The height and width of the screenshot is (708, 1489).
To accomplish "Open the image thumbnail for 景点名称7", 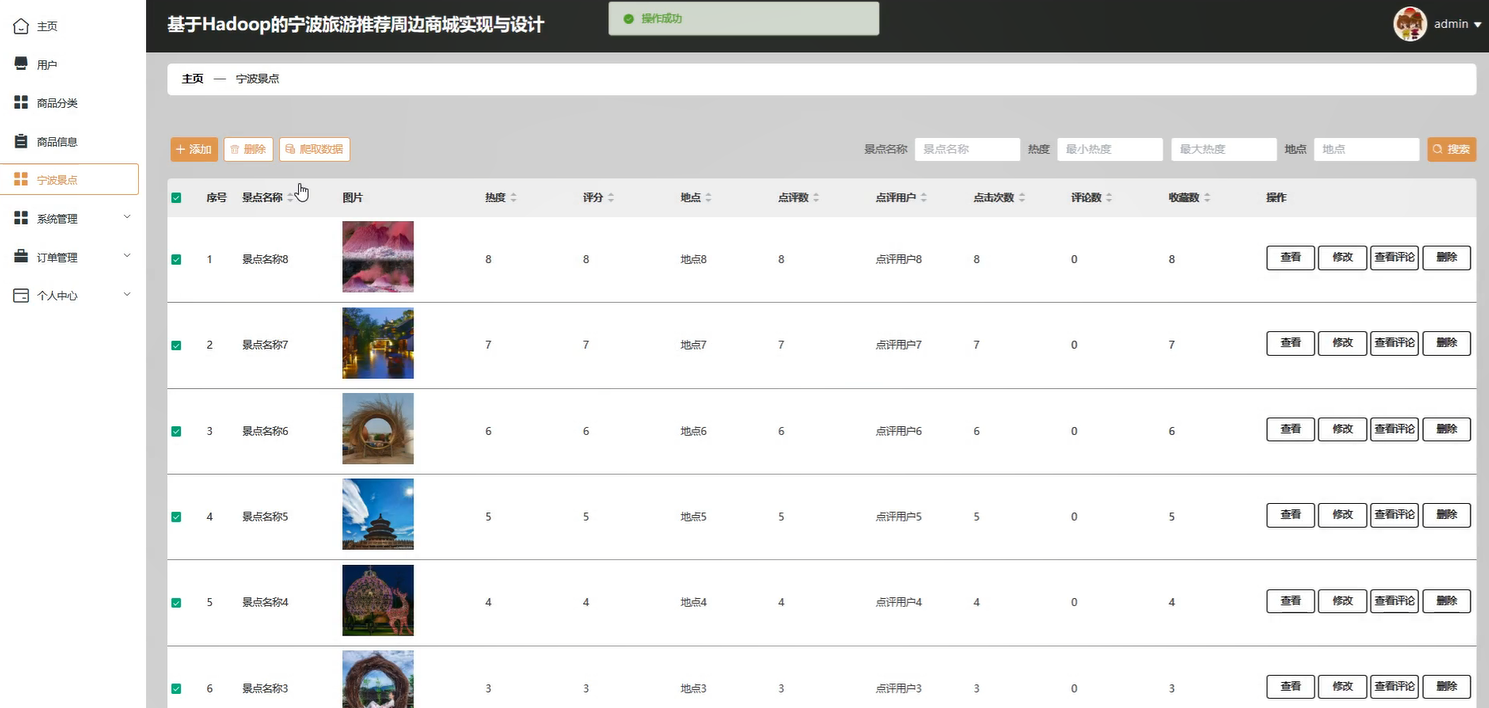I will [378, 343].
